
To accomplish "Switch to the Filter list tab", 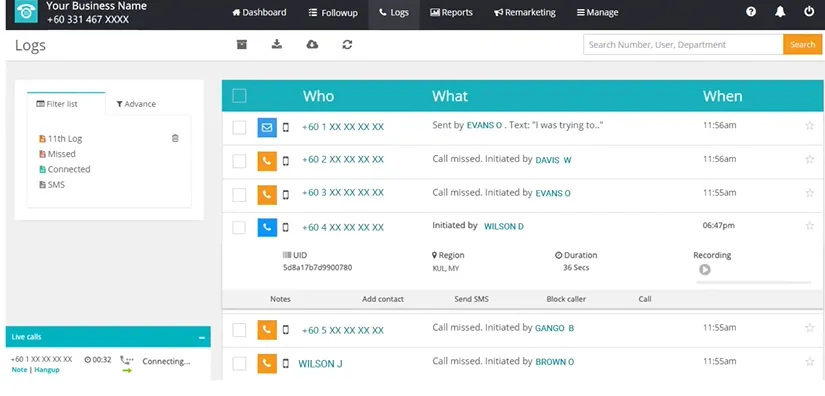I will pyautogui.click(x=66, y=104).
